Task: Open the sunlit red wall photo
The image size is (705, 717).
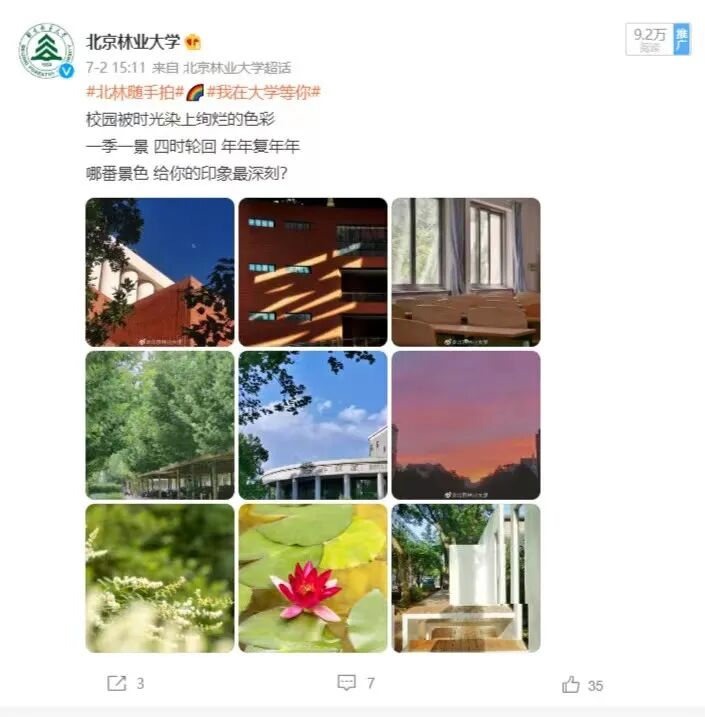Action: click(313, 272)
